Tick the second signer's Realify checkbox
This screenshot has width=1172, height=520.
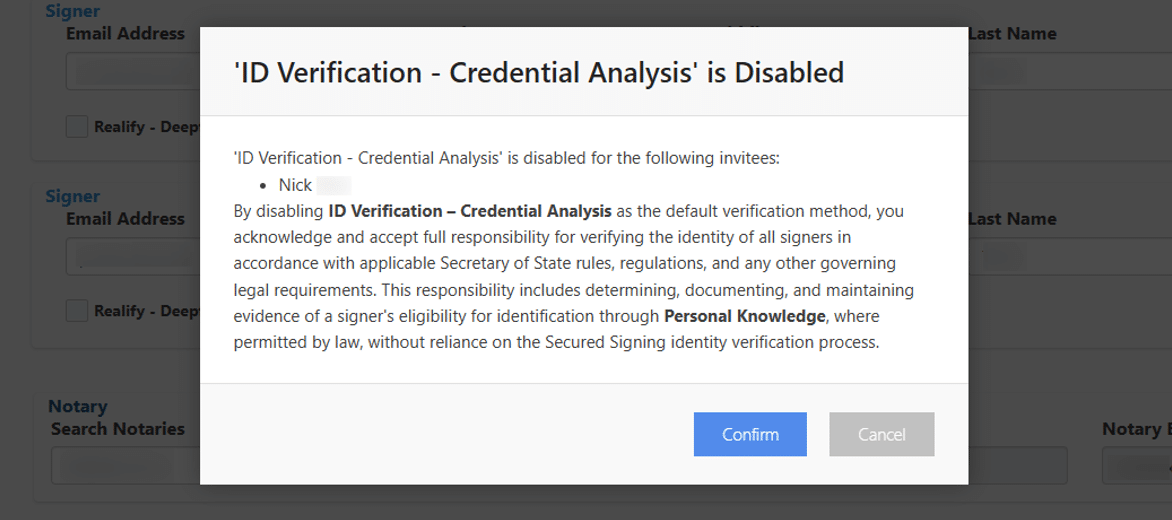click(77, 311)
